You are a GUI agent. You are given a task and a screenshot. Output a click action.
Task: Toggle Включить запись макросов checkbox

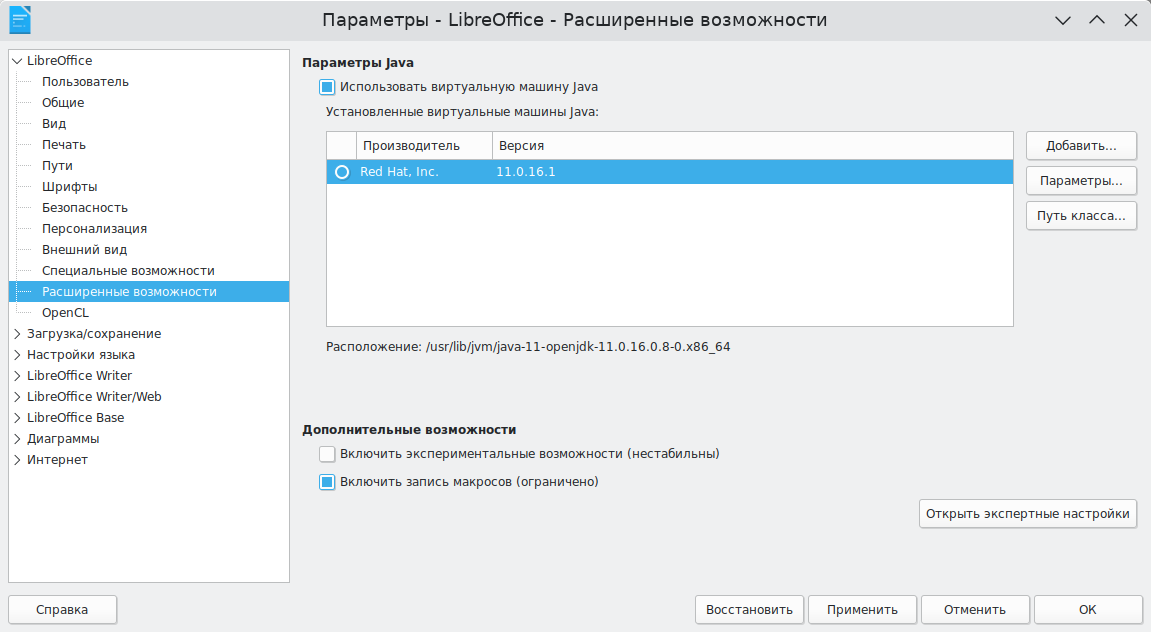[x=327, y=482]
